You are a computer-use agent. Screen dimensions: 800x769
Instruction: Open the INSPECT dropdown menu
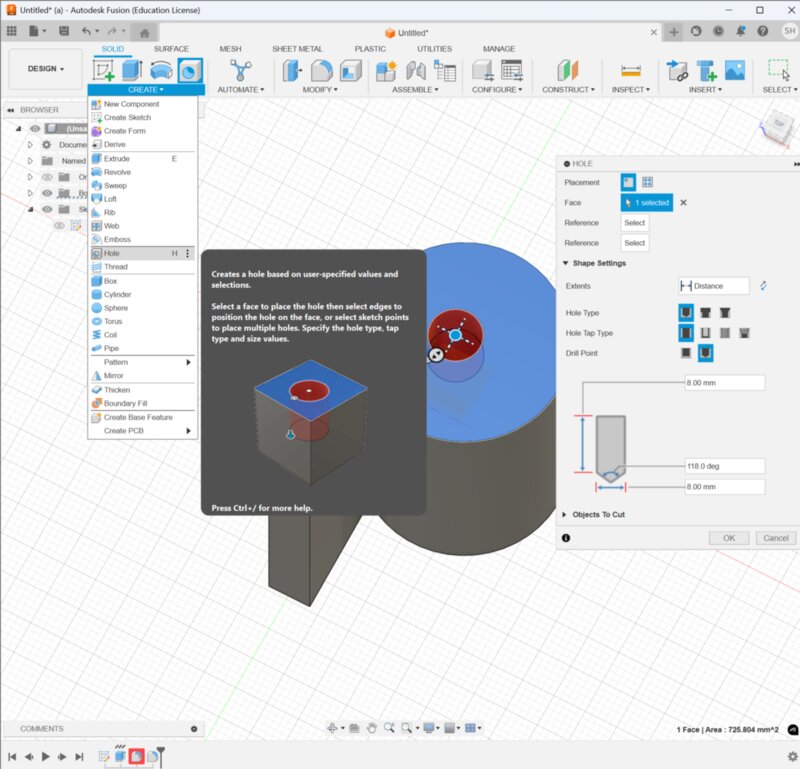coord(631,89)
